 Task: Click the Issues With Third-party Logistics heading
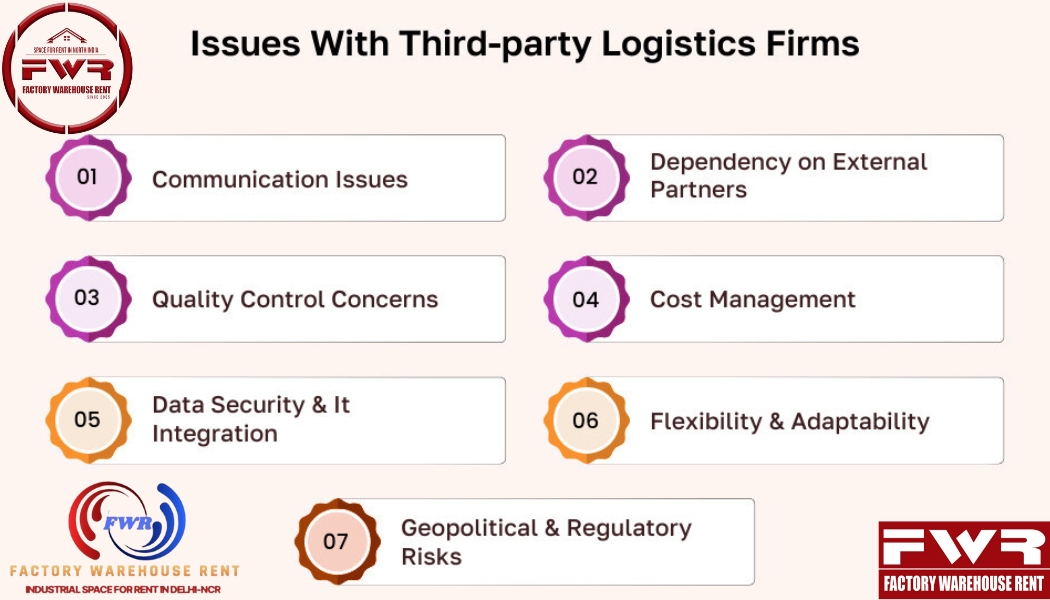[x=525, y=44]
